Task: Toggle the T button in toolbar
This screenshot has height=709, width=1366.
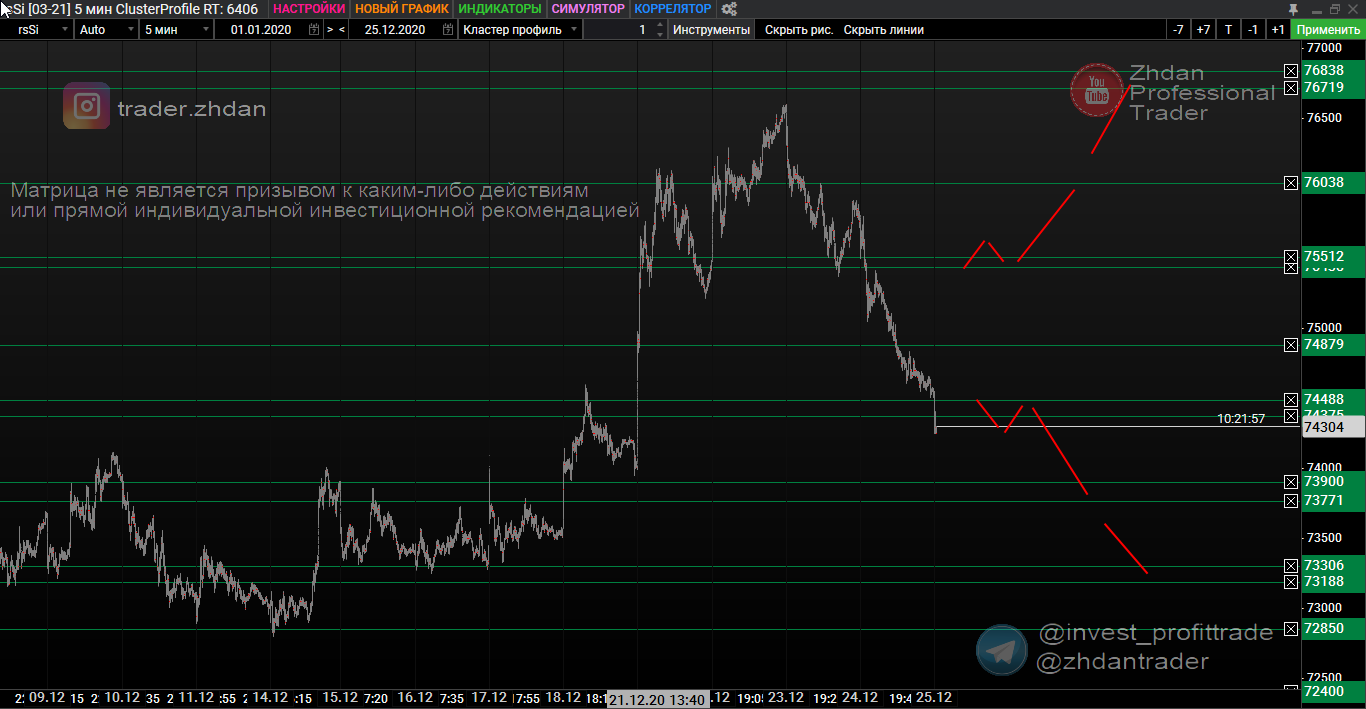Action: (1228, 30)
